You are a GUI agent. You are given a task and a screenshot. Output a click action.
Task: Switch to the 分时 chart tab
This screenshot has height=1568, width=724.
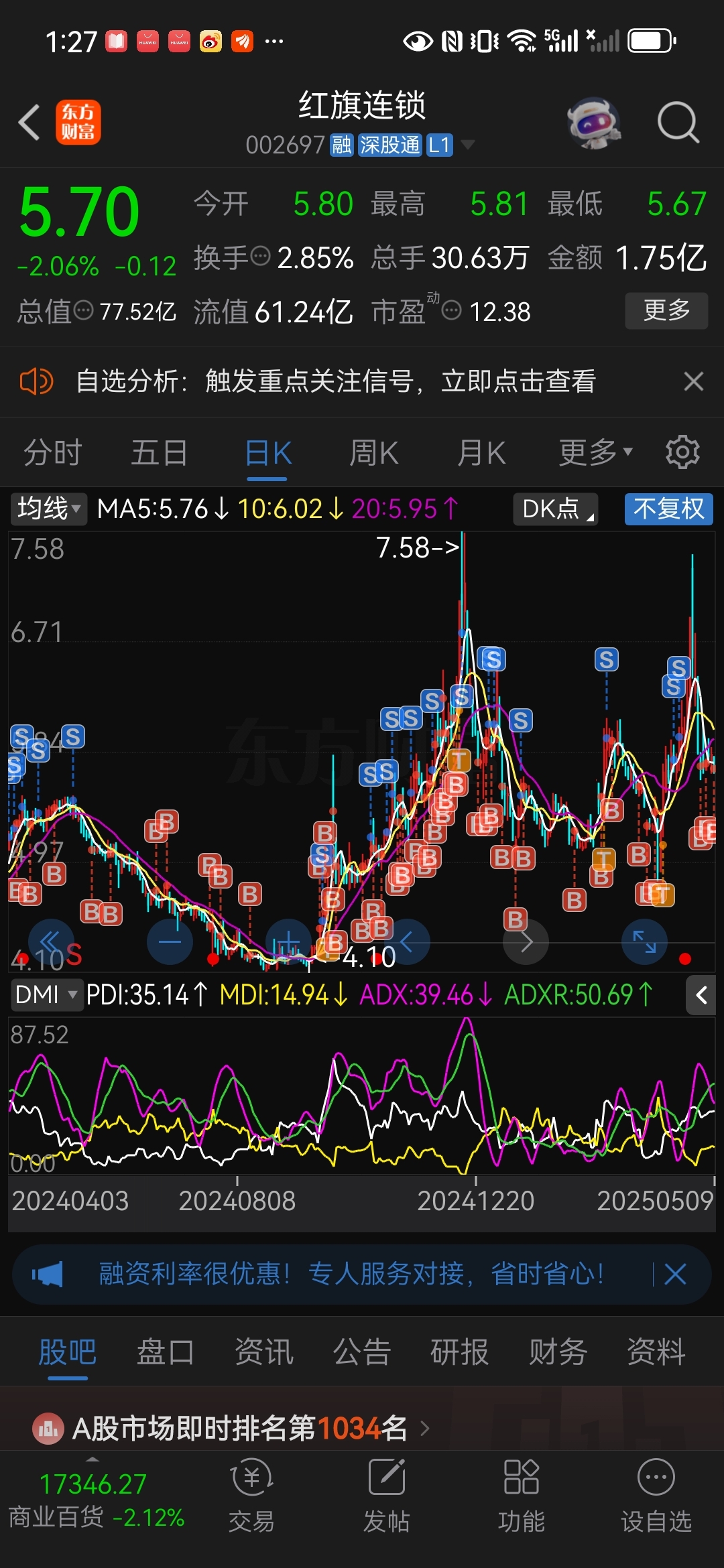click(x=53, y=453)
